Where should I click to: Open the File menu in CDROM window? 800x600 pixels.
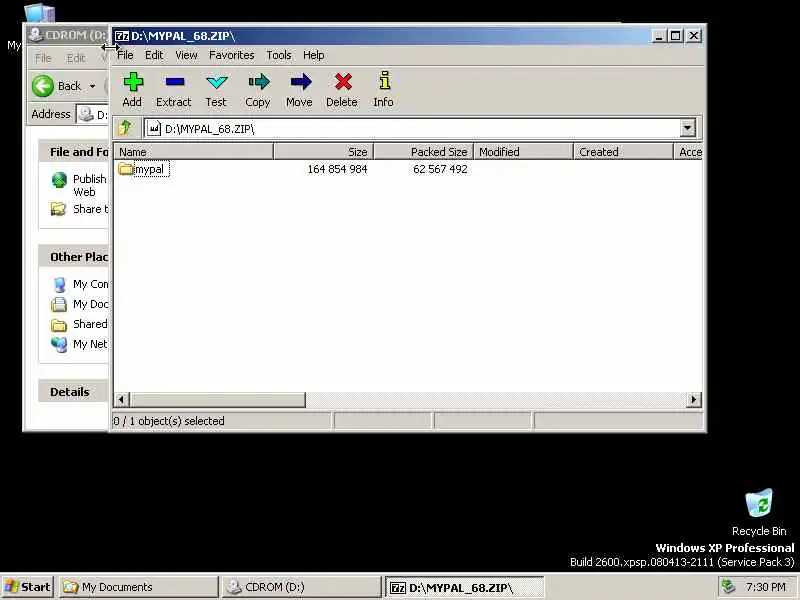[x=43, y=58]
